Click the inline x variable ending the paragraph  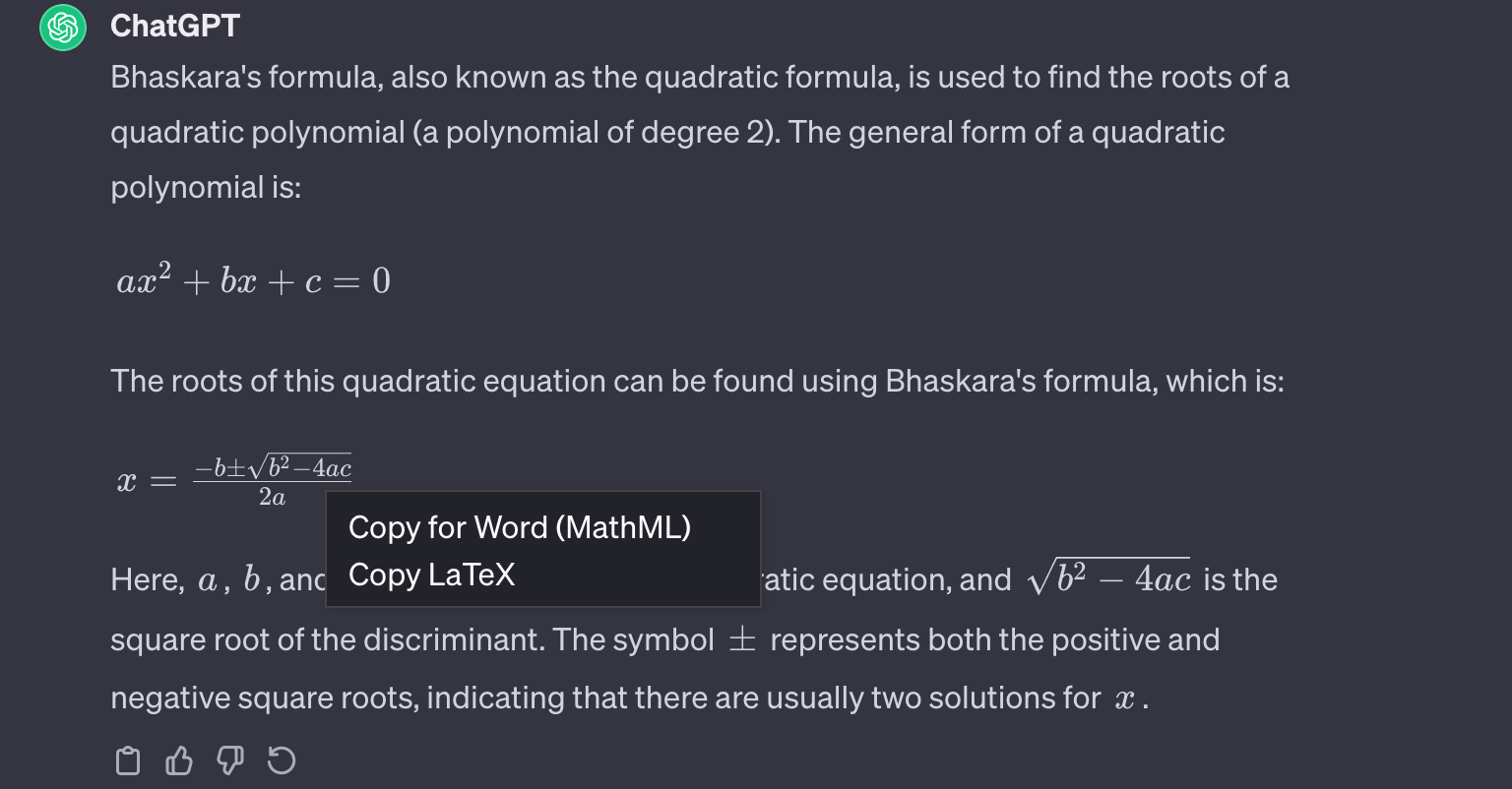(1124, 699)
